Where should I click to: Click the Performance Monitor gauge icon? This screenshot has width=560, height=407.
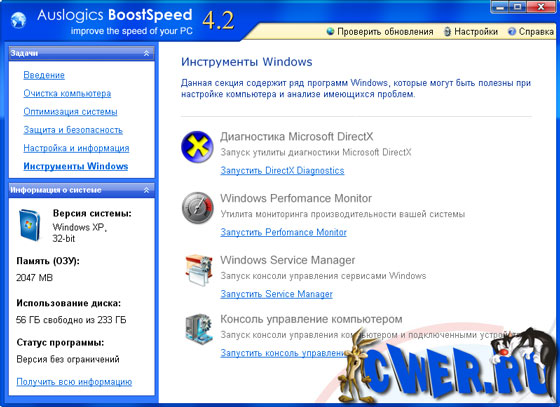point(197,208)
